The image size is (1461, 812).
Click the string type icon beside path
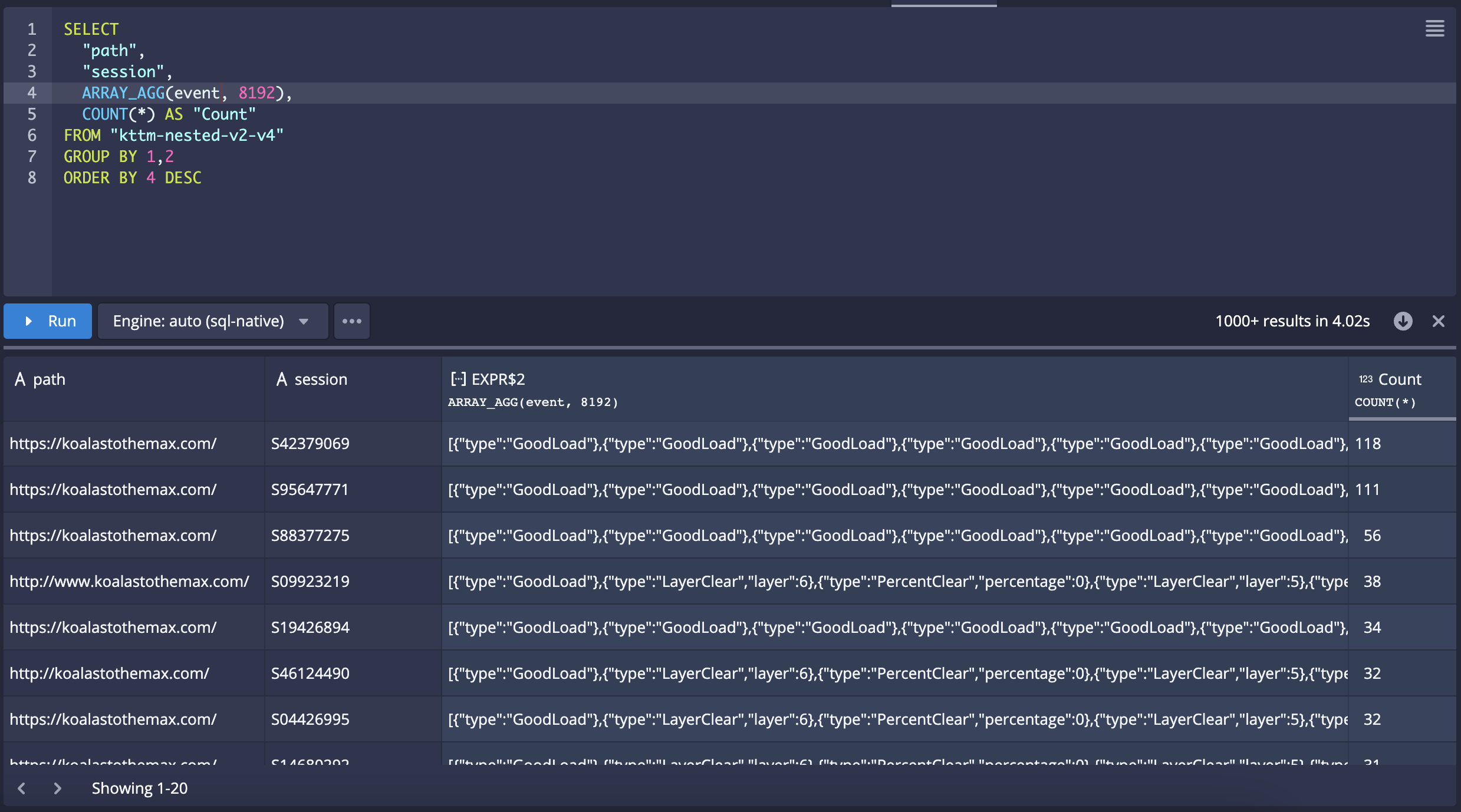point(20,379)
